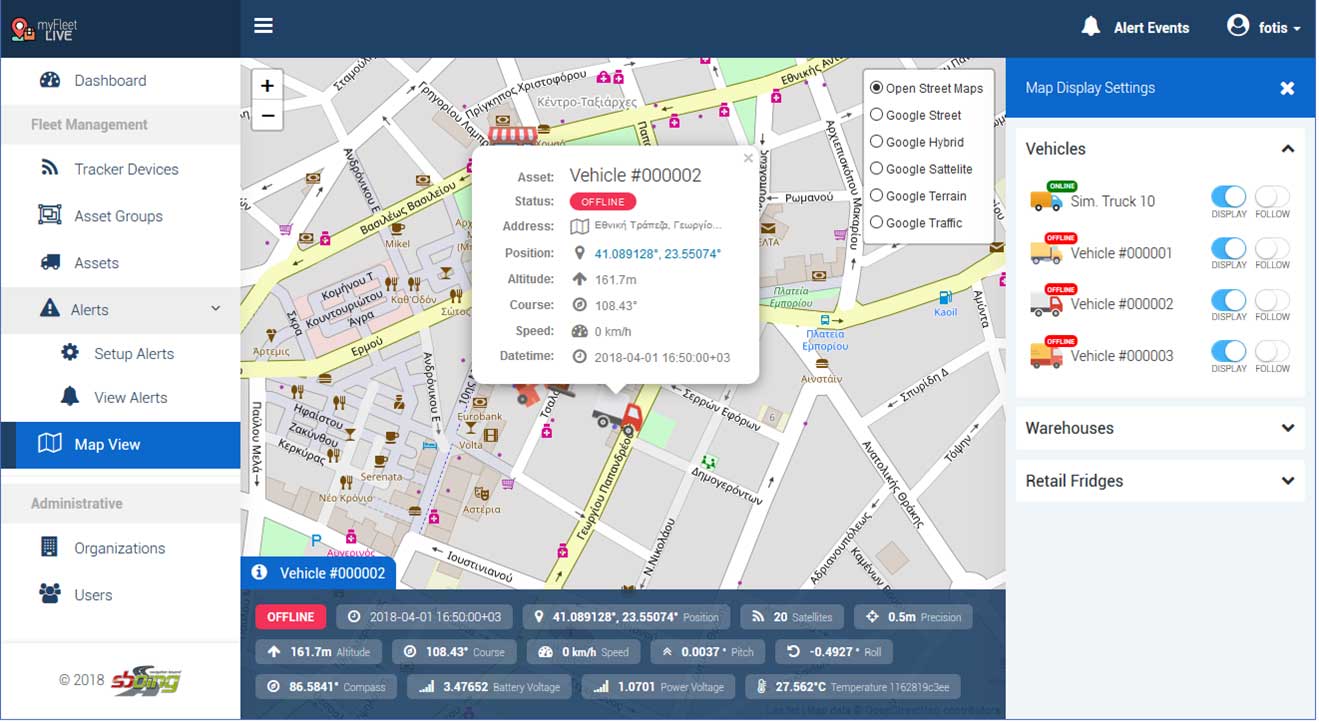
Task: Zoom in on the map
Action: click(x=267, y=86)
